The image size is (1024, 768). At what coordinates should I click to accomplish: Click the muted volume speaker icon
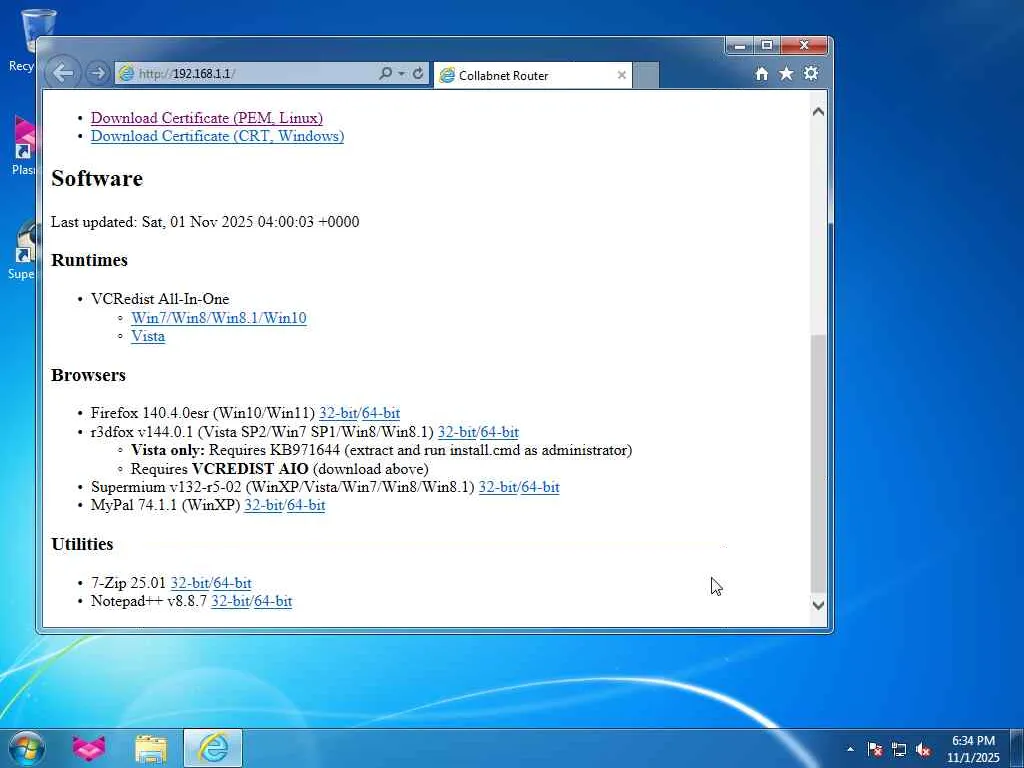click(923, 749)
